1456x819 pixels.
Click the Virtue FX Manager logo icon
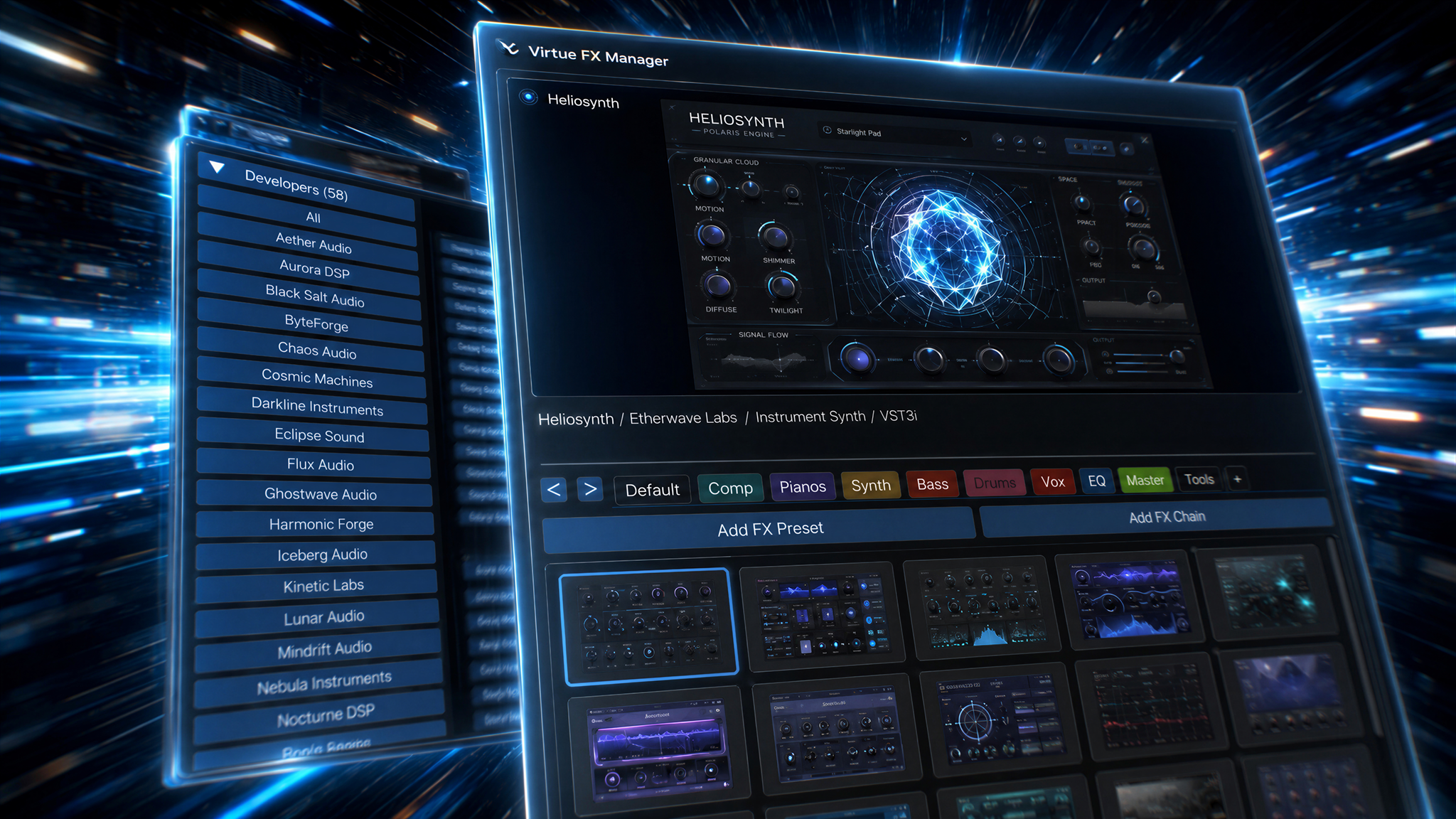pyautogui.click(x=508, y=48)
